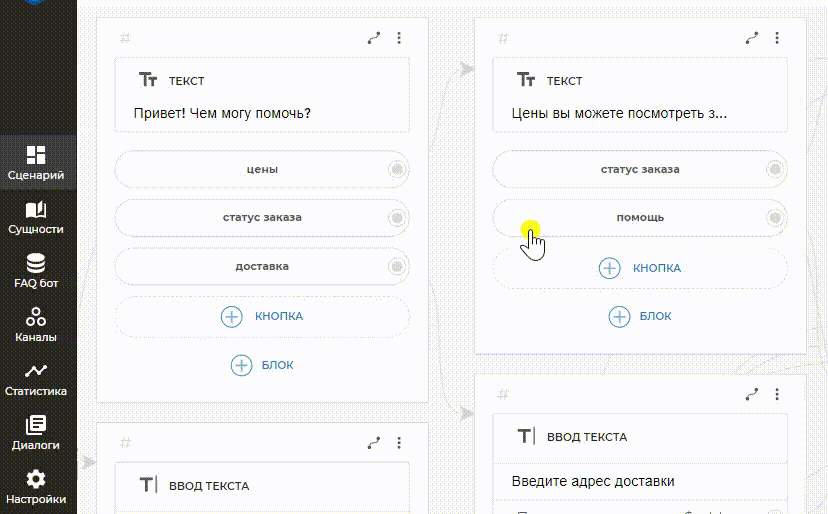The image size is (828, 514).
Task: Click connection route icon on greeting block
Action: (x=374, y=38)
